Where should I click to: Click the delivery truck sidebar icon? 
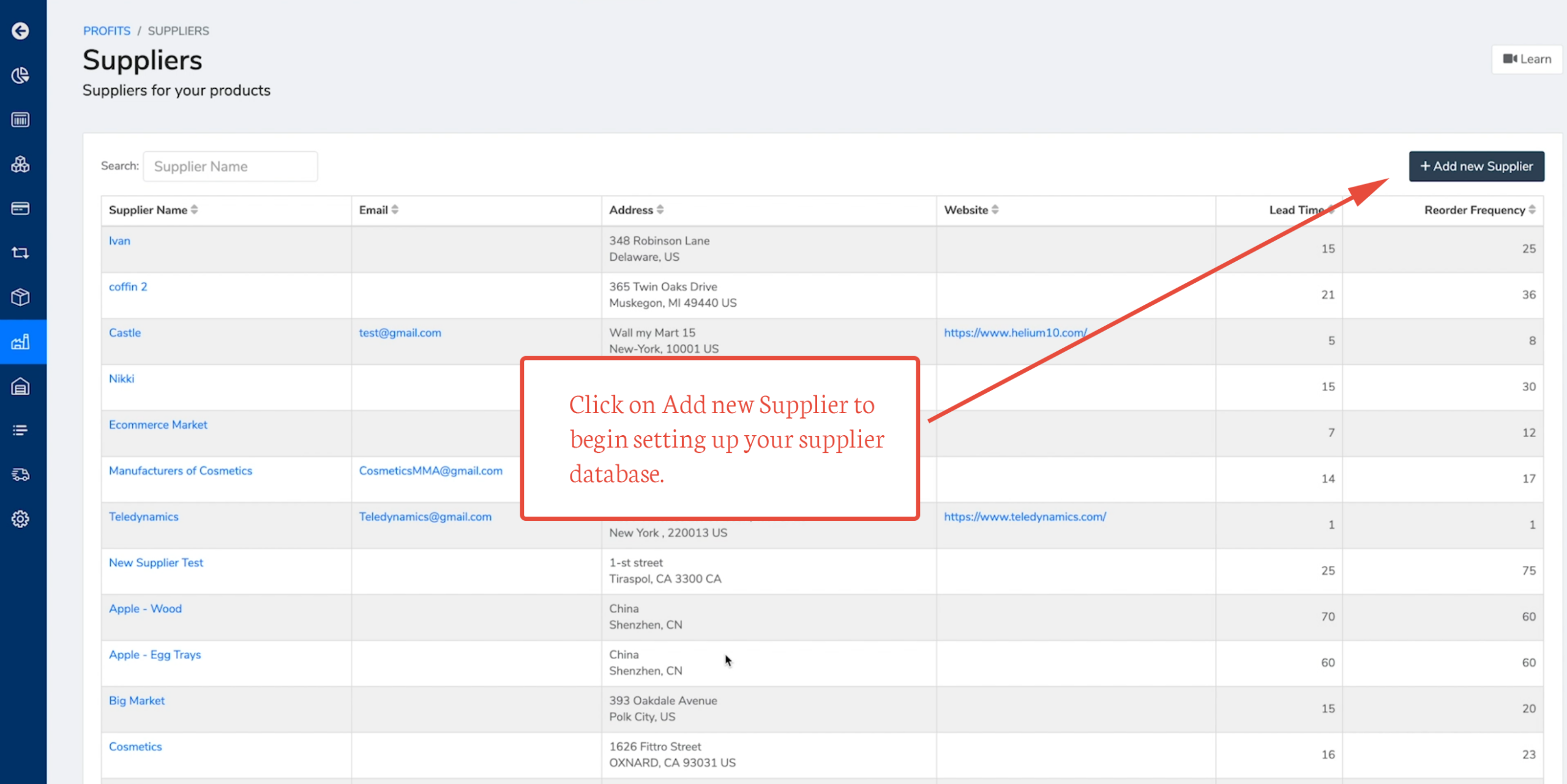click(20, 474)
